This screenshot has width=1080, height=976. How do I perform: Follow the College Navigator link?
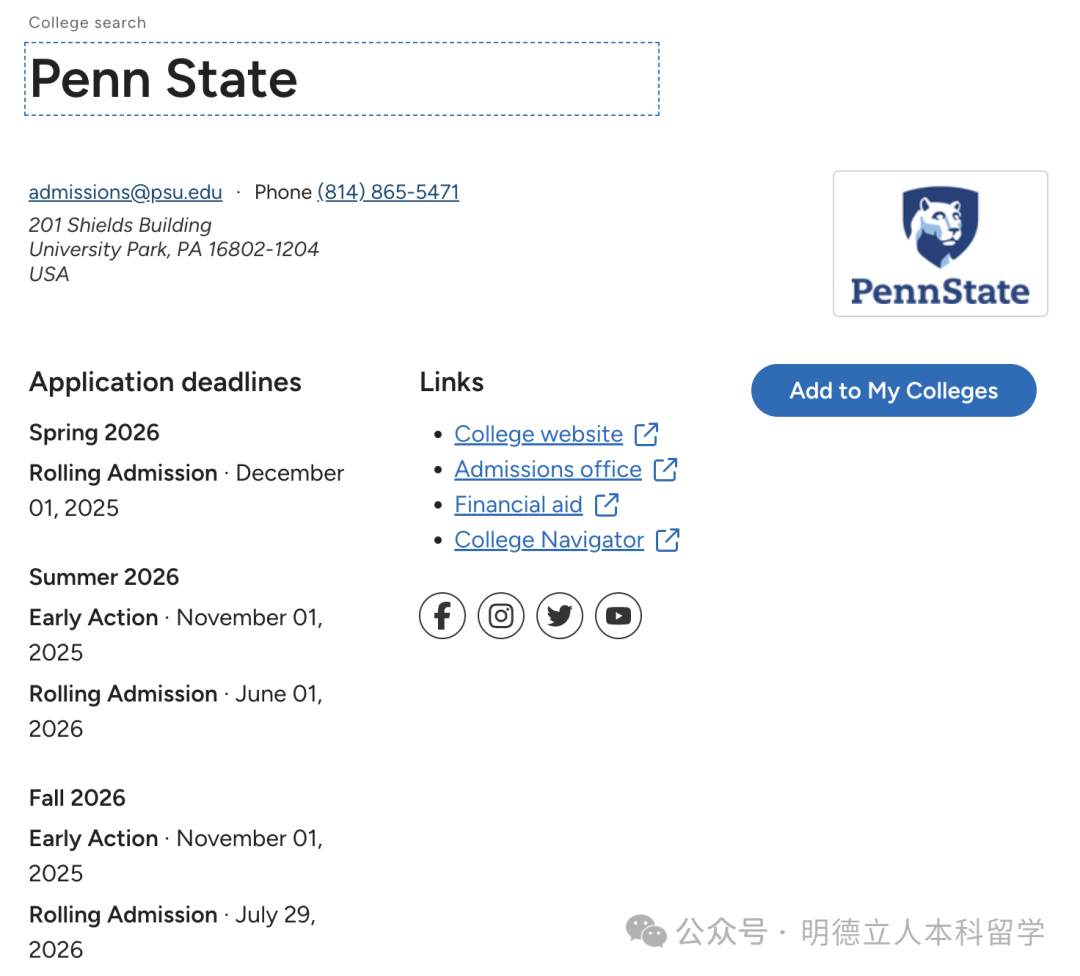coord(549,540)
